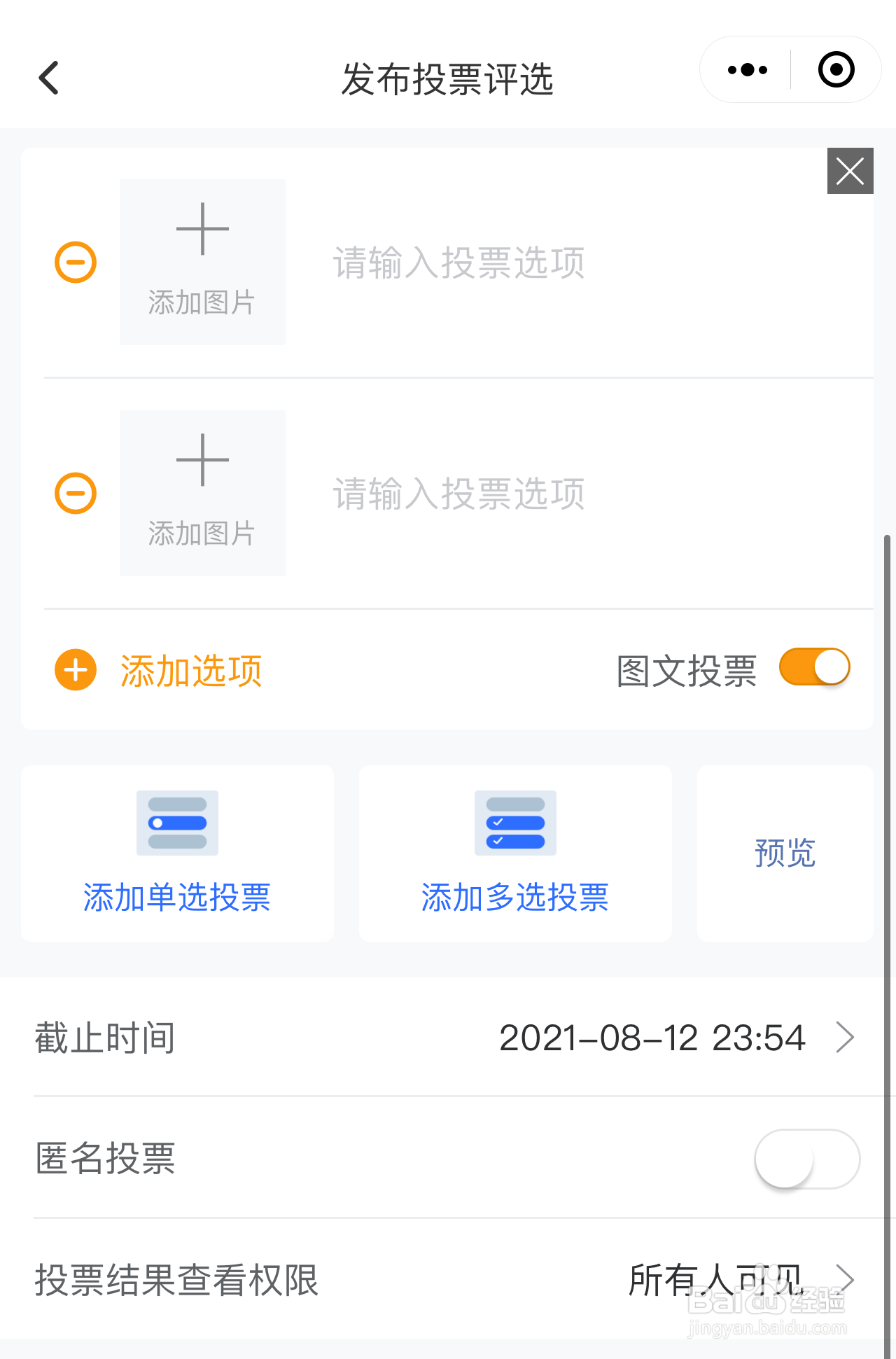Image resolution: width=896 pixels, height=1359 pixels.
Task: Click the vertical scrollbar on the right edge
Action: pos(887,945)
